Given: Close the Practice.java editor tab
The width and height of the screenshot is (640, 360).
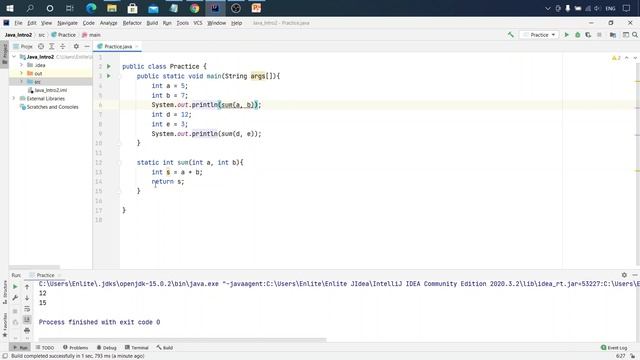Looking at the screenshot, I should coord(137,47).
